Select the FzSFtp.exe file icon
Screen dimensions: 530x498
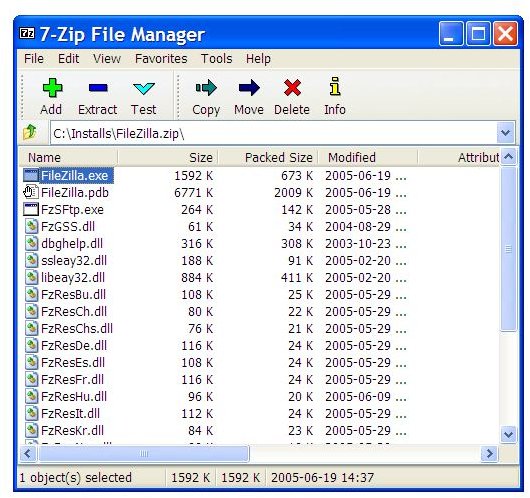[31, 209]
